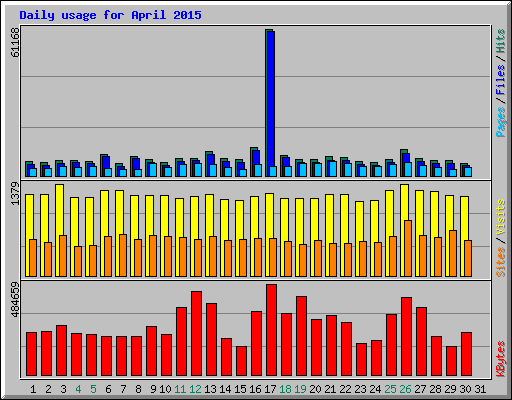Click the day 22 axis label
The width and height of the screenshot is (512, 400).
click(345, 389)
